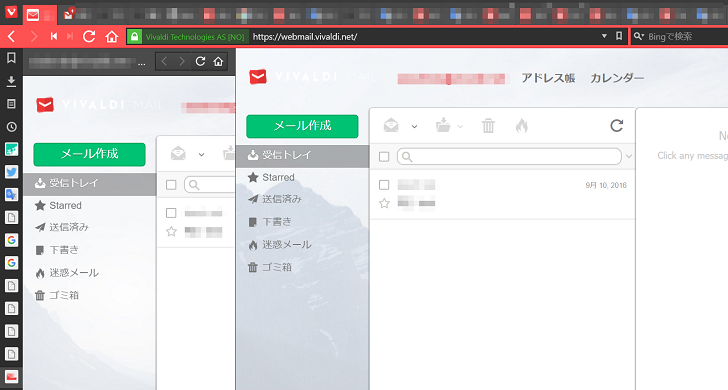This screenshot has height=390, width=728.
Task: Click main page メール作成 compose button
Action: pos(302,126)
